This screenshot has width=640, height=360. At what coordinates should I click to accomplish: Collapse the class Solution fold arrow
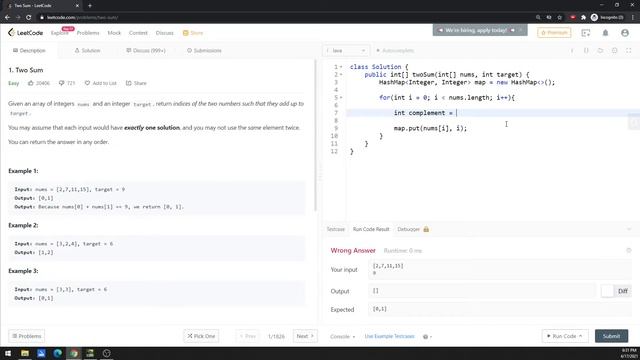coord(341,67)
